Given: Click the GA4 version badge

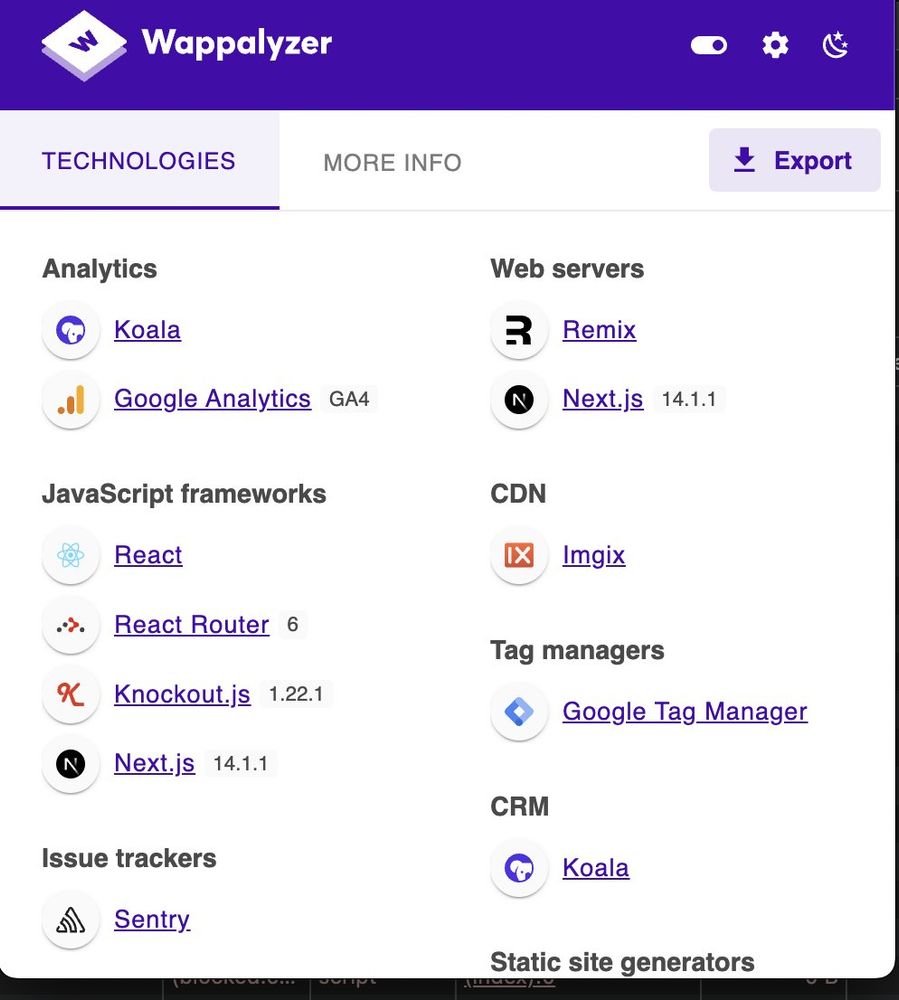Looking at the screenshot, I should click(x=349, y=399).
